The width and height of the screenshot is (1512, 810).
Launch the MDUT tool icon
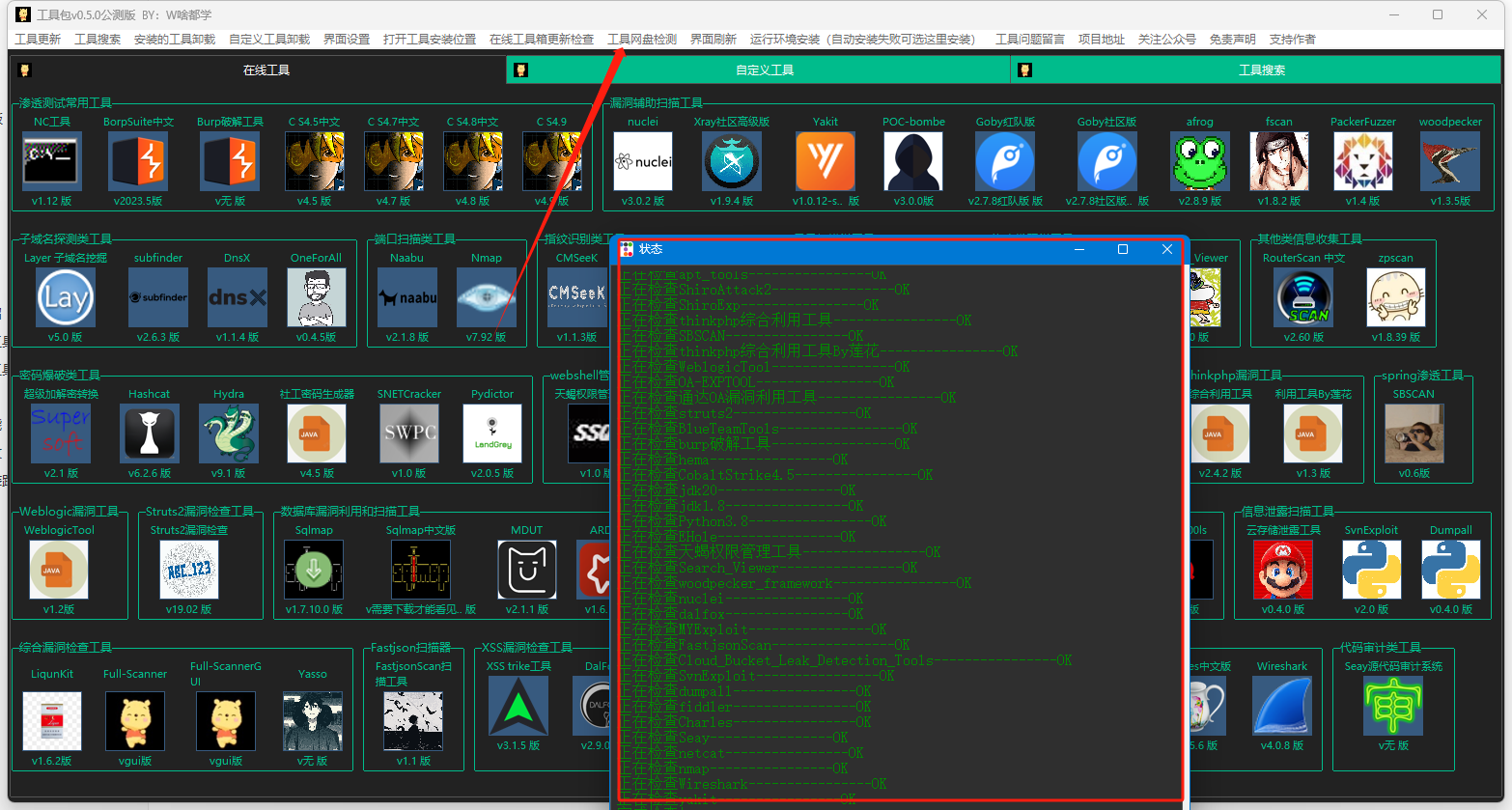[x=527, y=570]
